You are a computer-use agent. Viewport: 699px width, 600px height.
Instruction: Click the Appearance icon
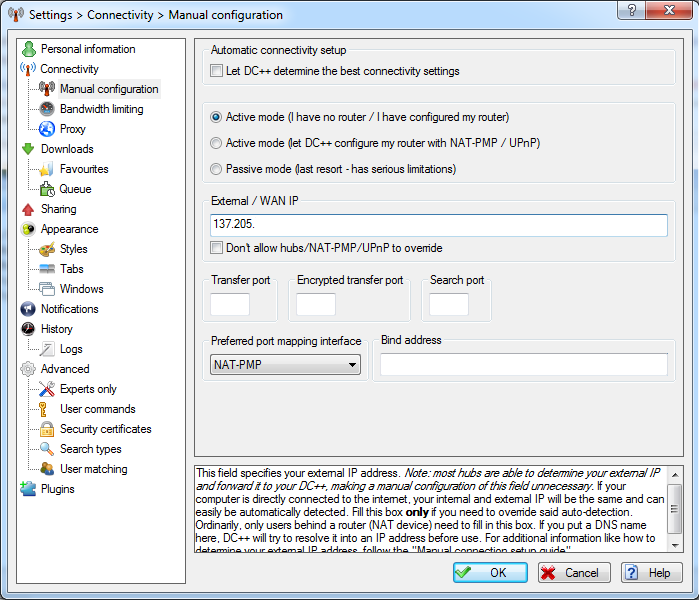pyautogui.click(x=28, y=229)
